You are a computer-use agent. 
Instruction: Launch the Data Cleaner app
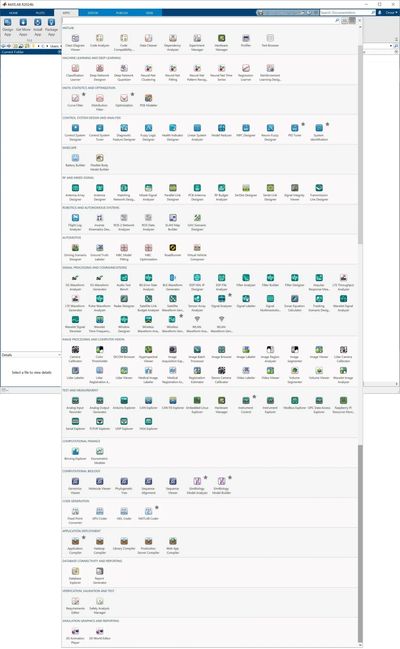point(148,41)
